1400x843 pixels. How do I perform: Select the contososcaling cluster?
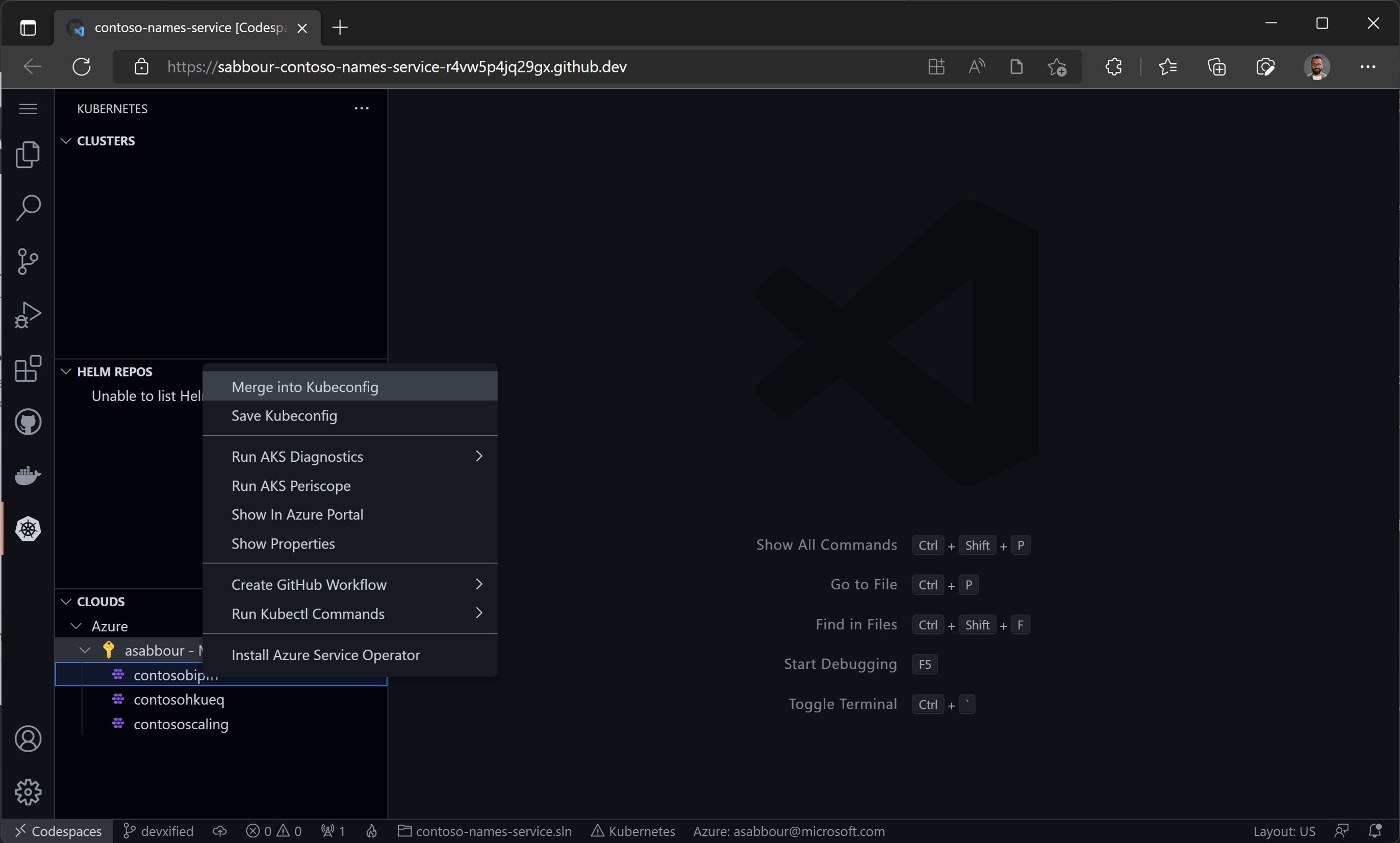click(x=181, y=724)
